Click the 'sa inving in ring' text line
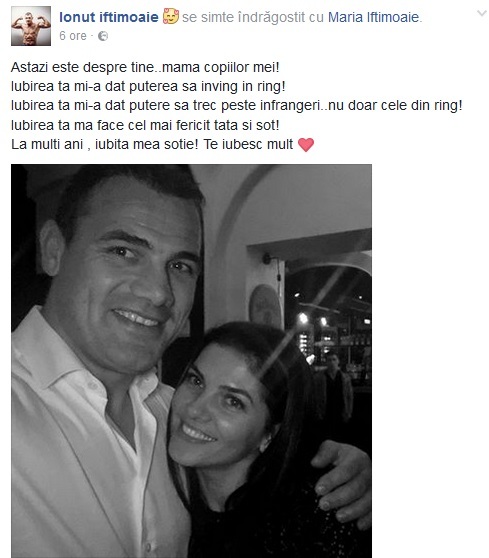489x558 pixels. pos(148,86)
